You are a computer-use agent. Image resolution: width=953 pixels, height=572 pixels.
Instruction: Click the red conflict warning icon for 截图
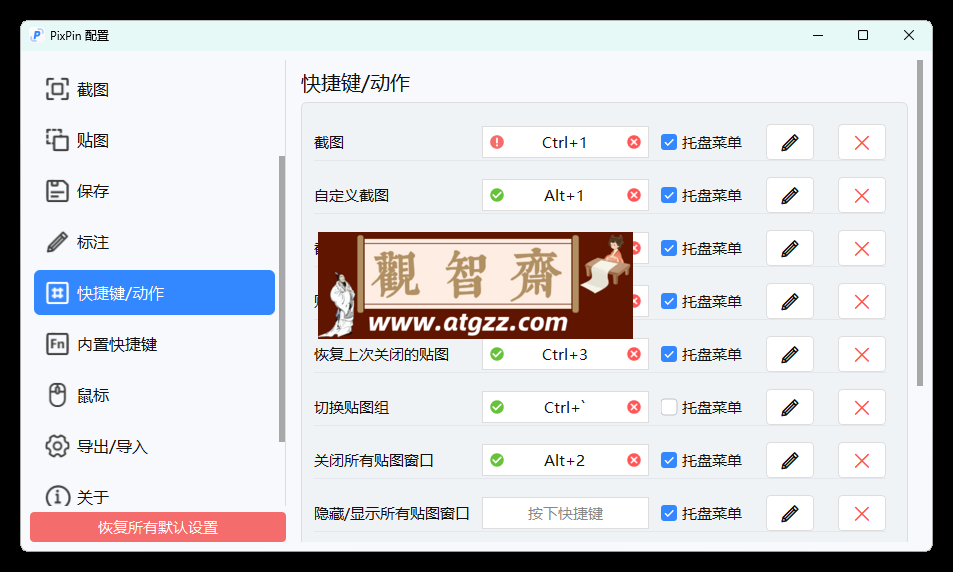(x=497, y=142)
